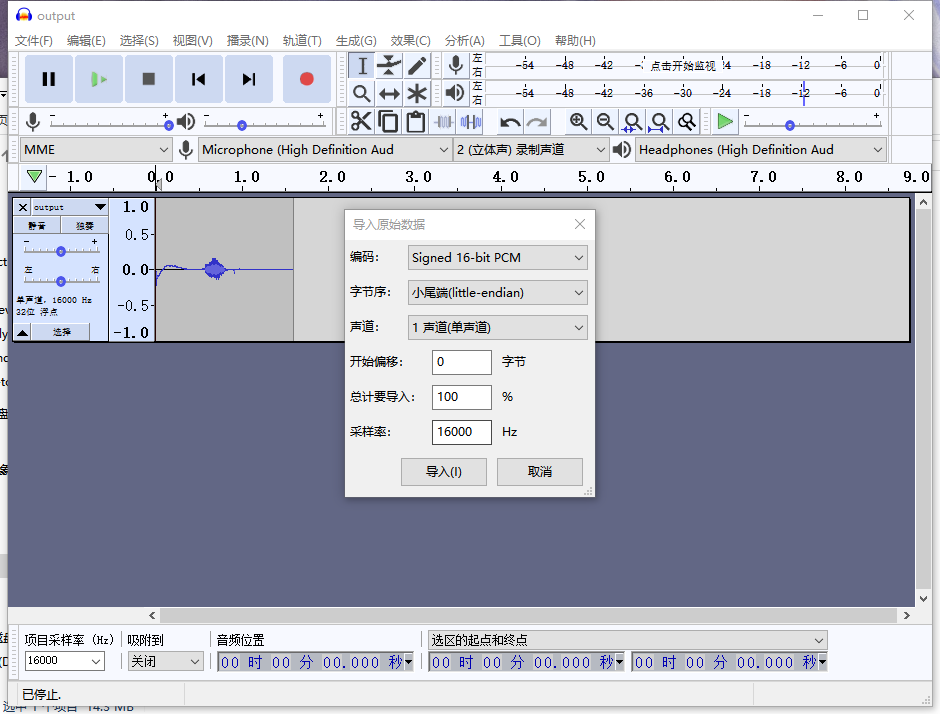Open the 文件(F) file menu
This screenshot has height=714, width=940.
point(34,41)
